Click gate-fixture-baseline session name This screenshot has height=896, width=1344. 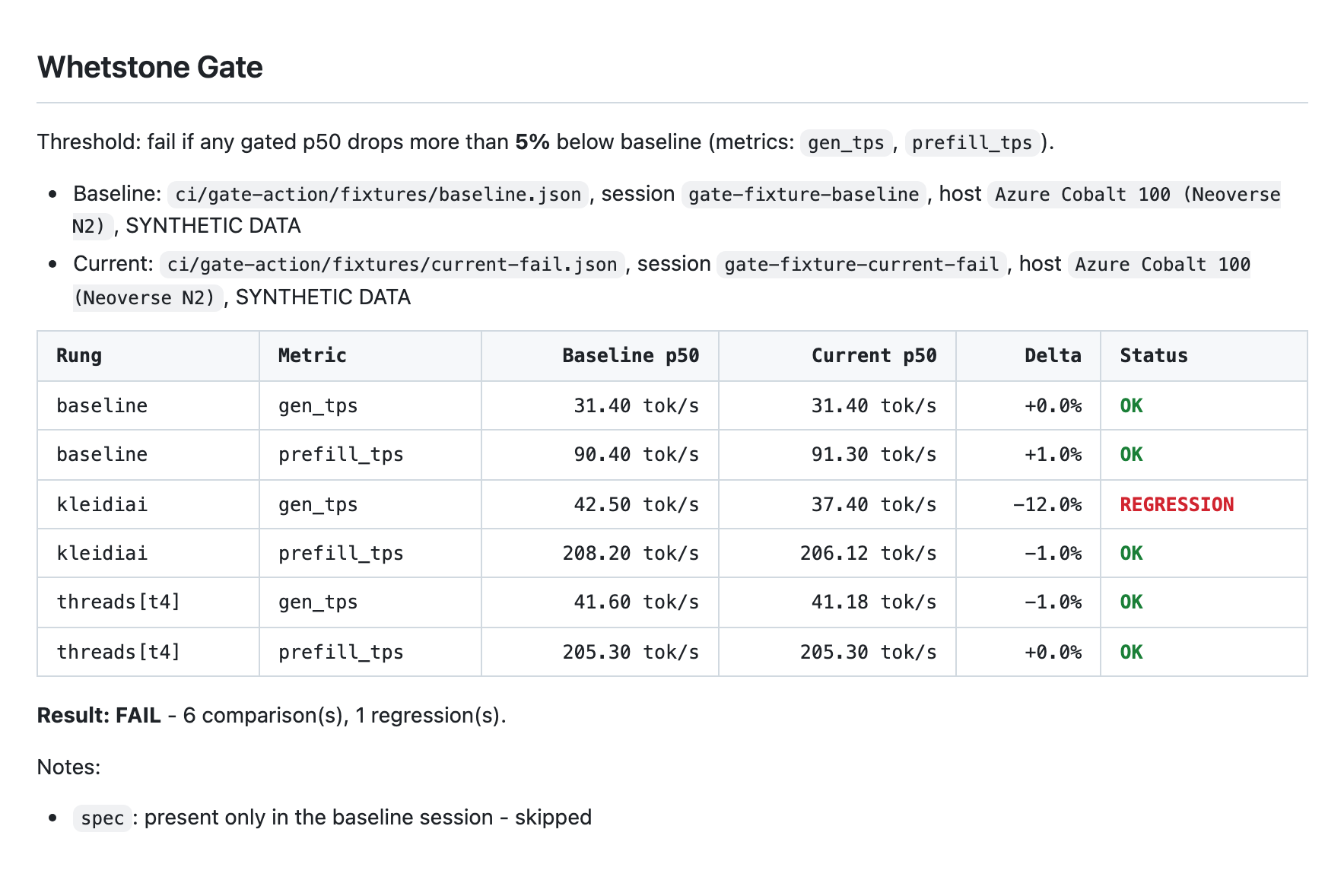(x=804, y=194)
